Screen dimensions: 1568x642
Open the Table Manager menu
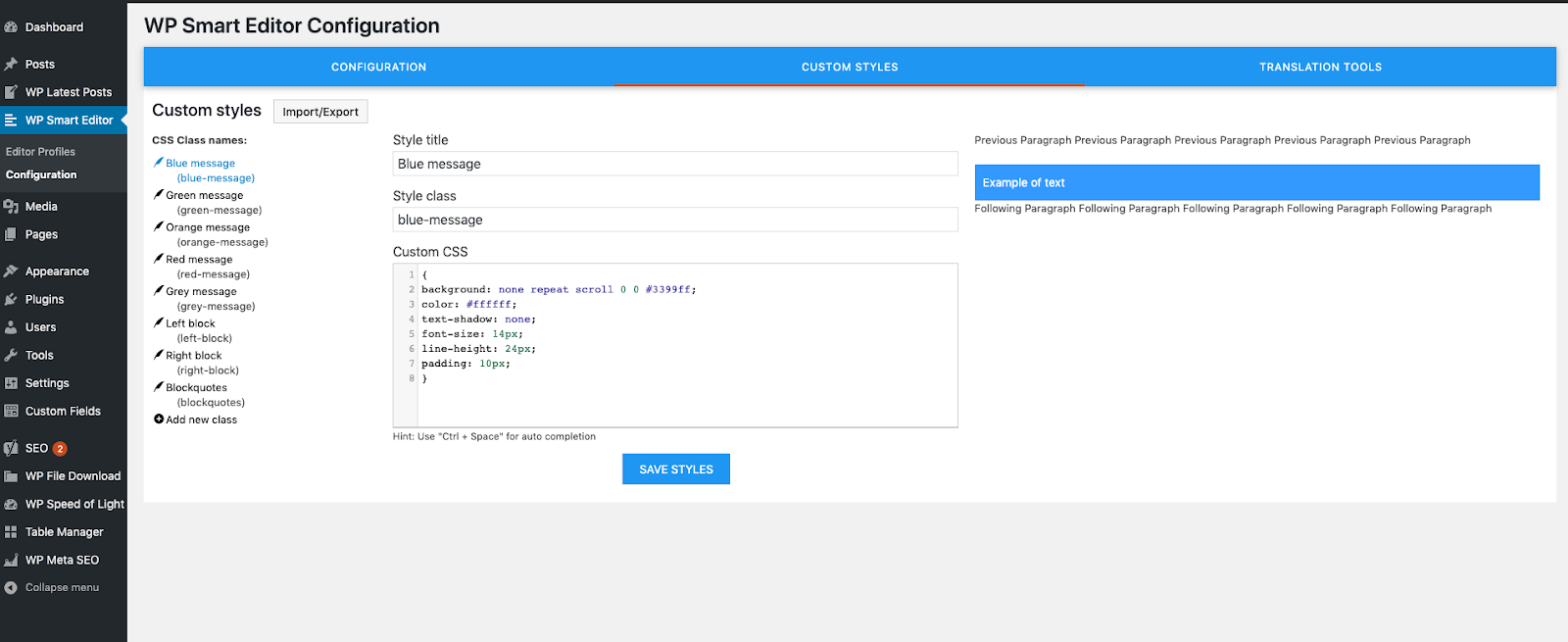pos(65,532)
